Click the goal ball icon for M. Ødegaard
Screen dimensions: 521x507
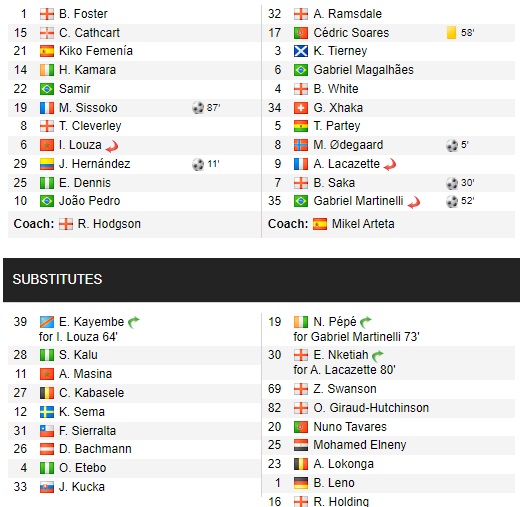click(x=452, y=145)
